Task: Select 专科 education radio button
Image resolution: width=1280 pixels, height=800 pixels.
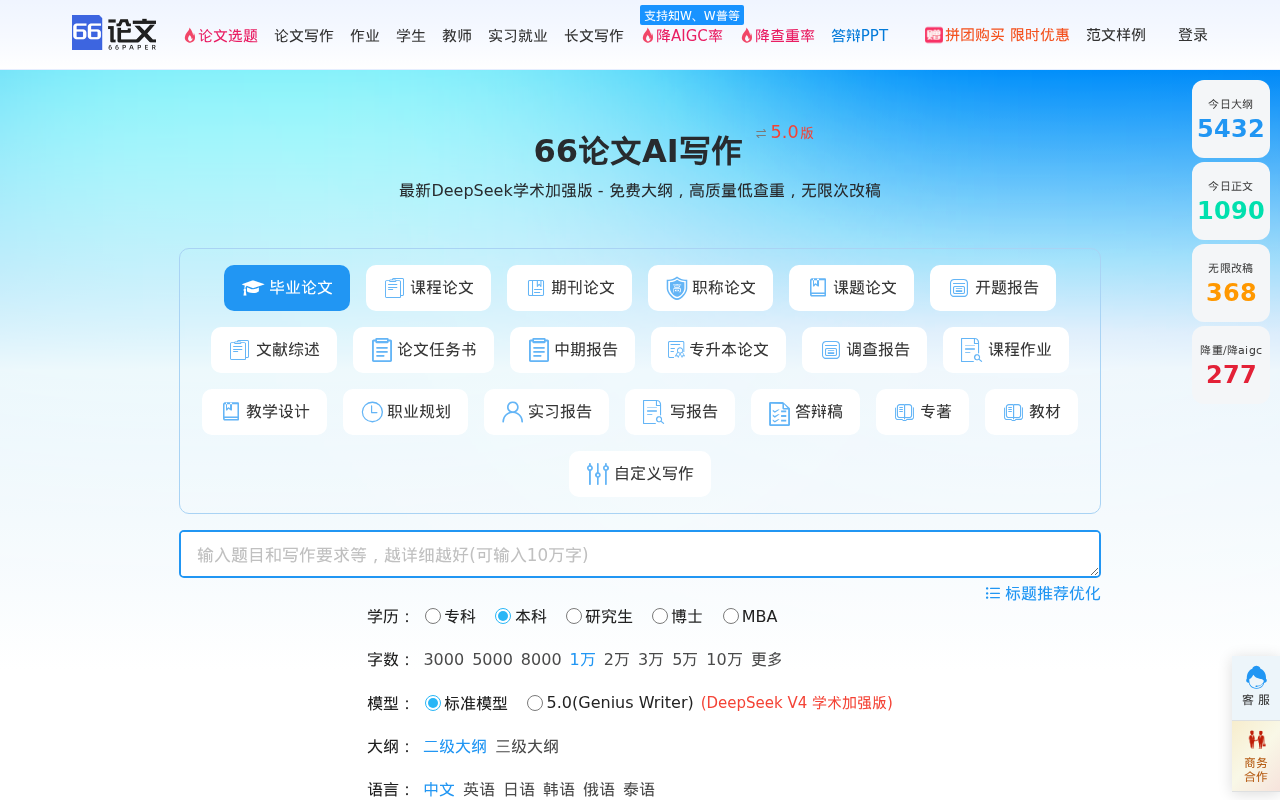Action: coord(433,616)
